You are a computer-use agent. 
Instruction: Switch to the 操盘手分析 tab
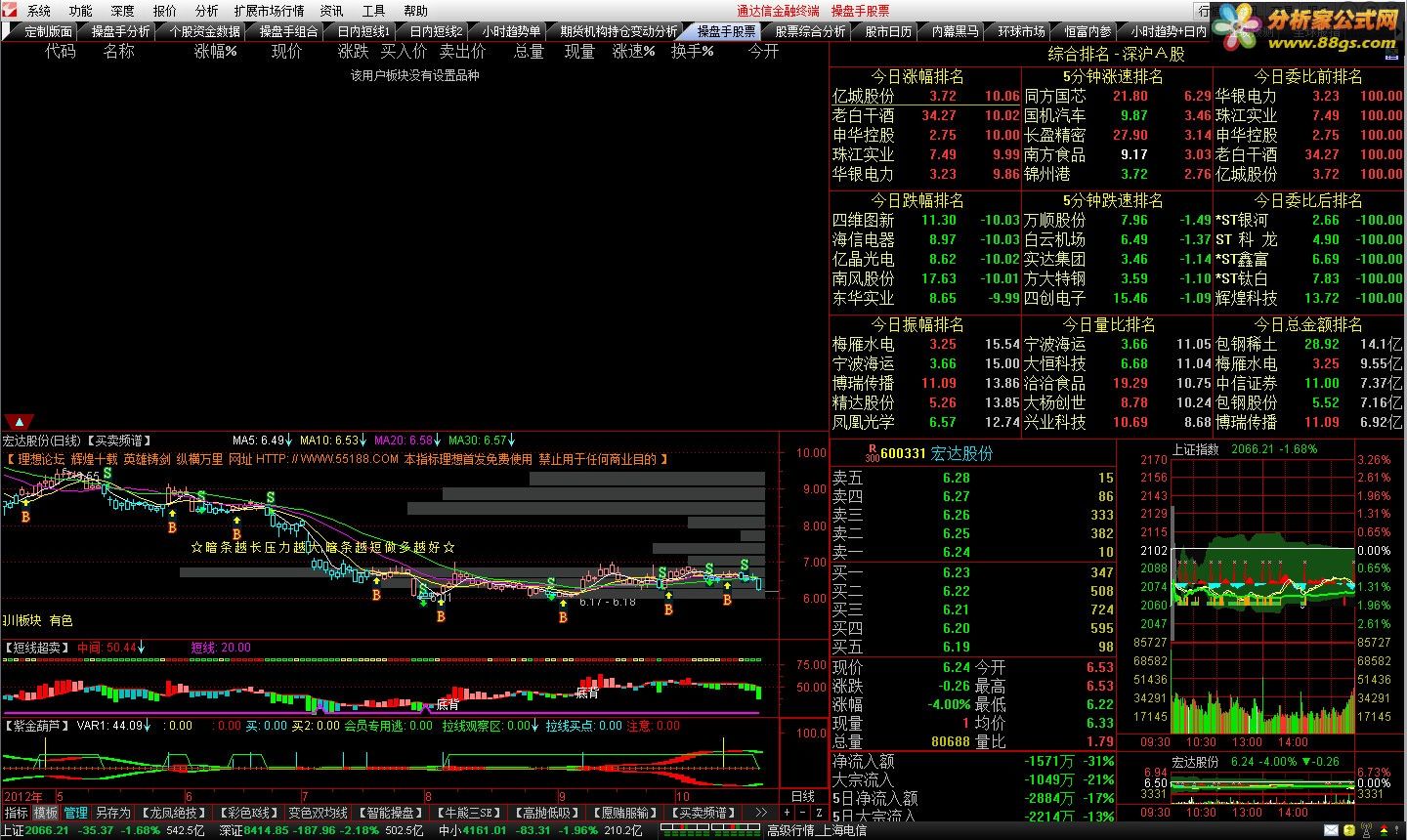tap(121, 31)
